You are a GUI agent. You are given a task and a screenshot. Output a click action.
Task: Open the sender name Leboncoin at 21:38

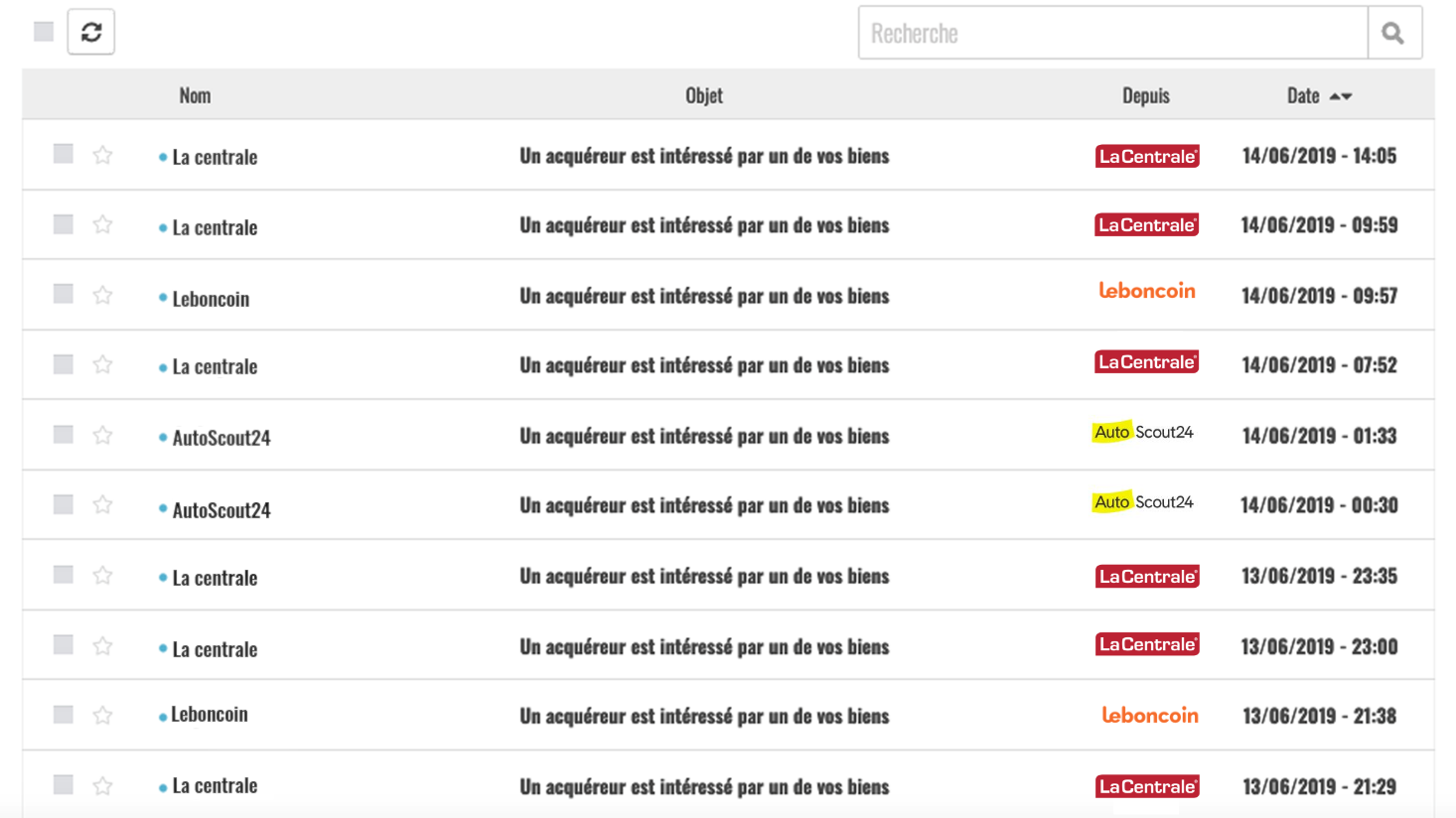click(x=210, y=715)
